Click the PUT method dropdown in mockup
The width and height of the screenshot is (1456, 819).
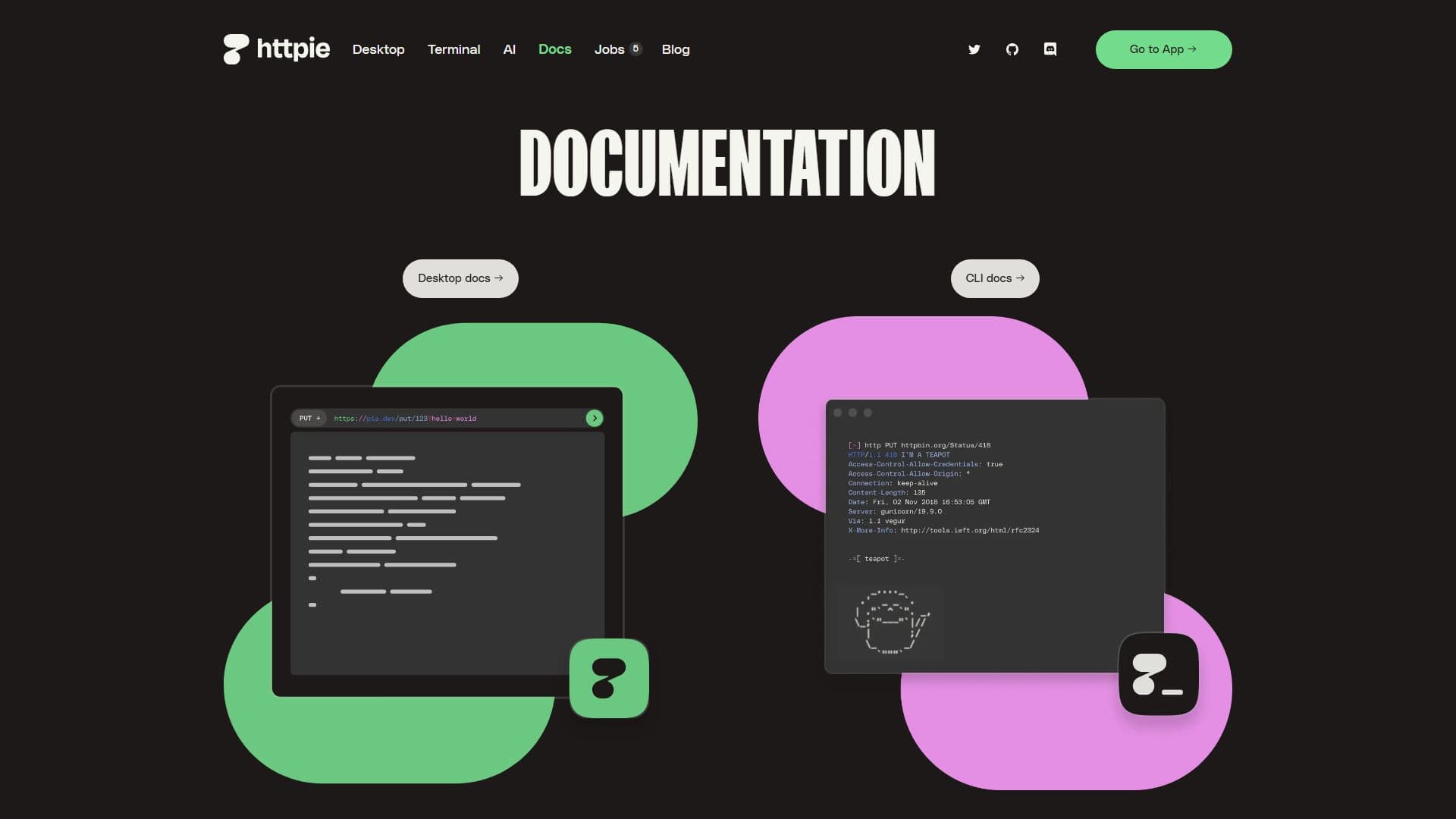pos(309,418)
